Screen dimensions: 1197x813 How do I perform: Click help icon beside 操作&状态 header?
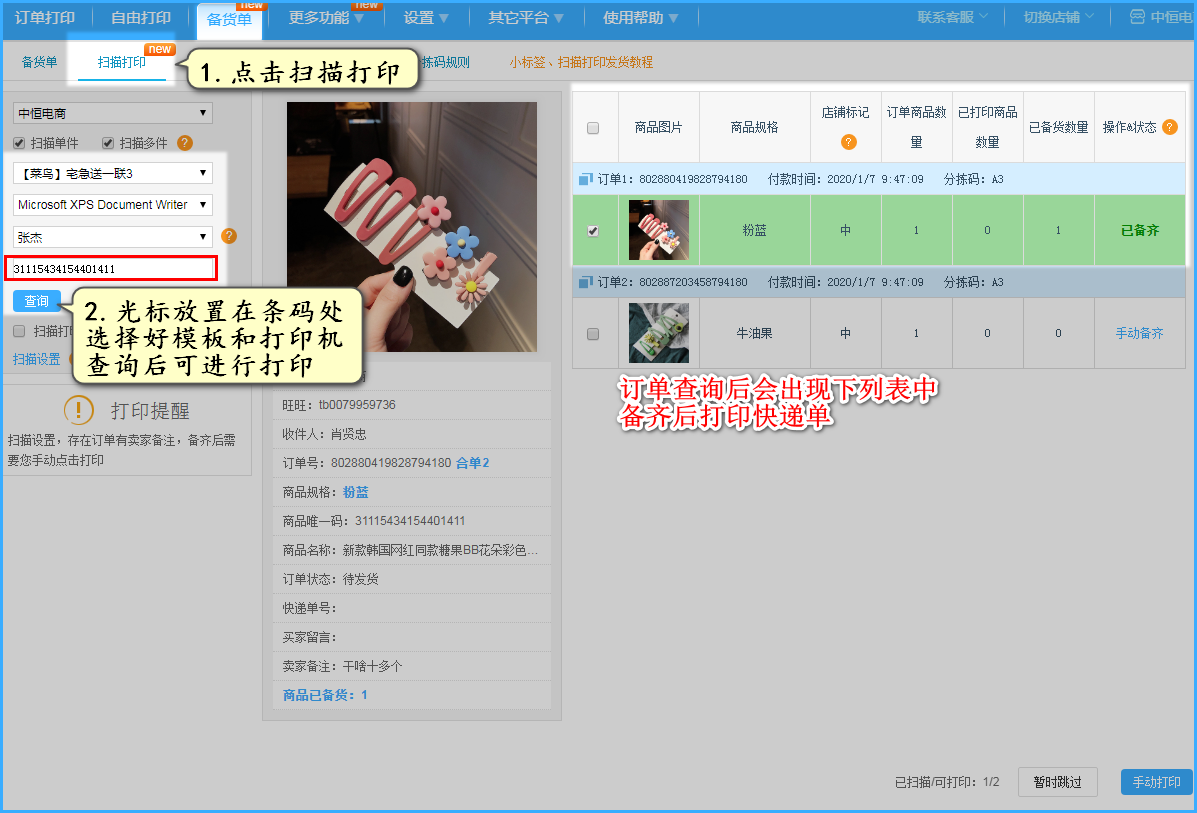tap(1170, 127)
